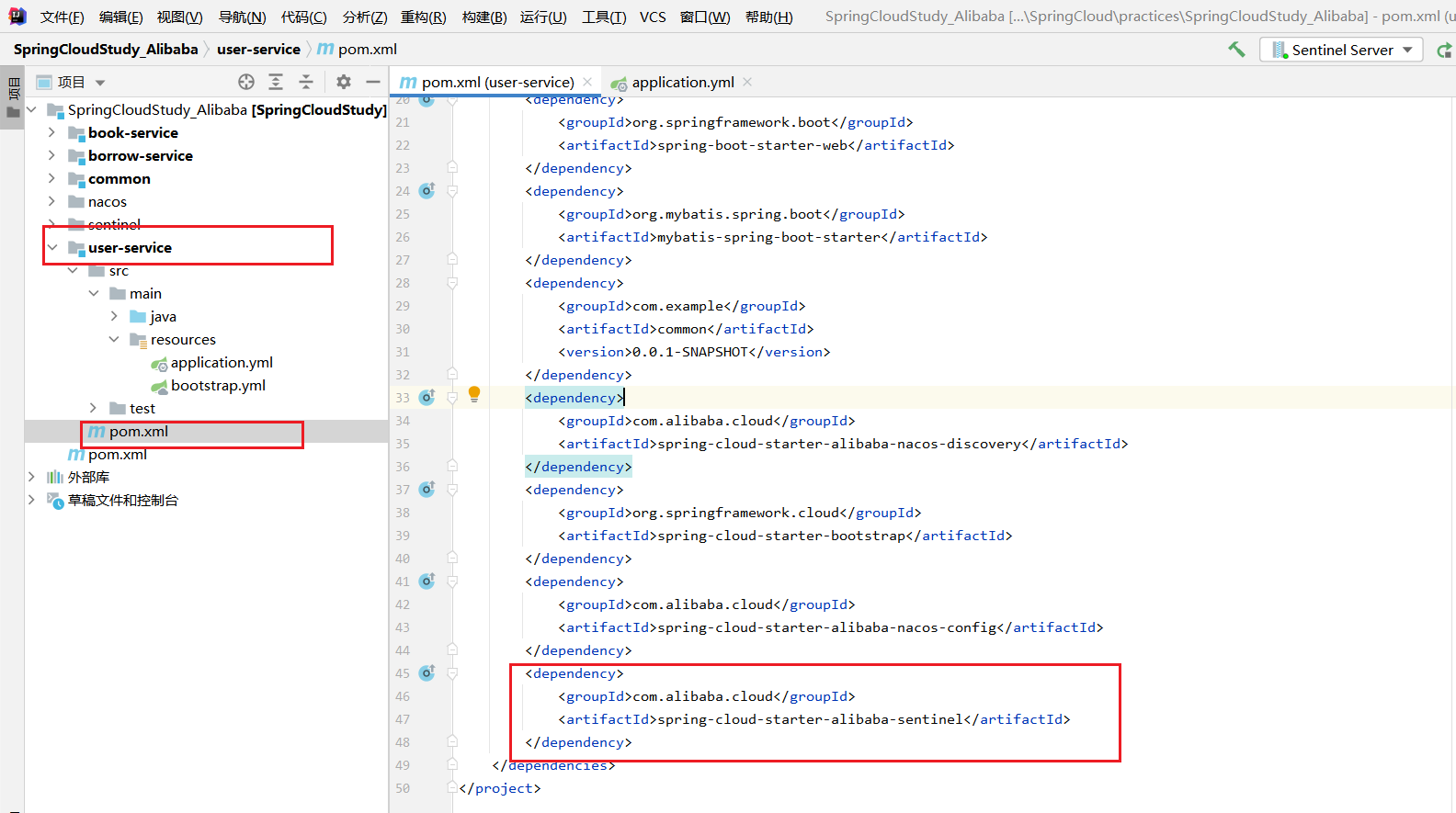1456x813 pixels.
Task: Open project panel settings gear
Action: 344,82
